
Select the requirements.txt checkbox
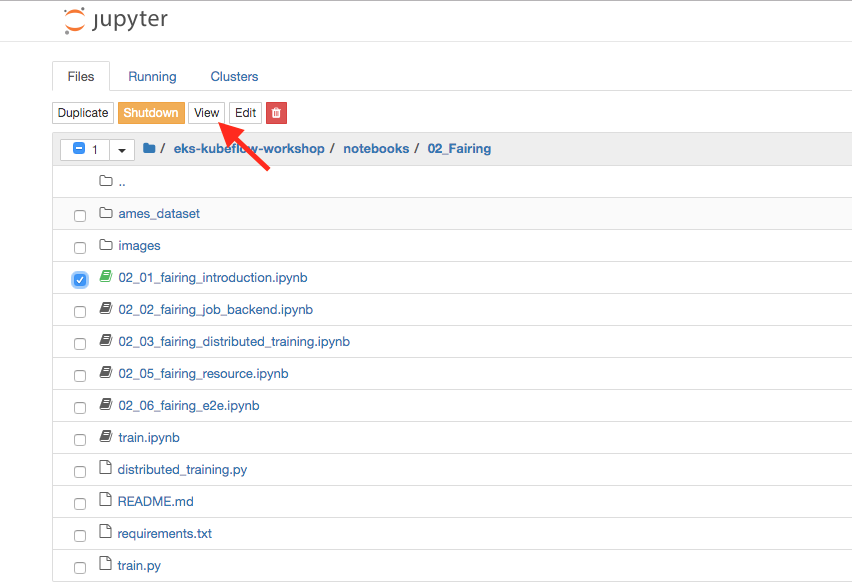[x=80, y=535]
